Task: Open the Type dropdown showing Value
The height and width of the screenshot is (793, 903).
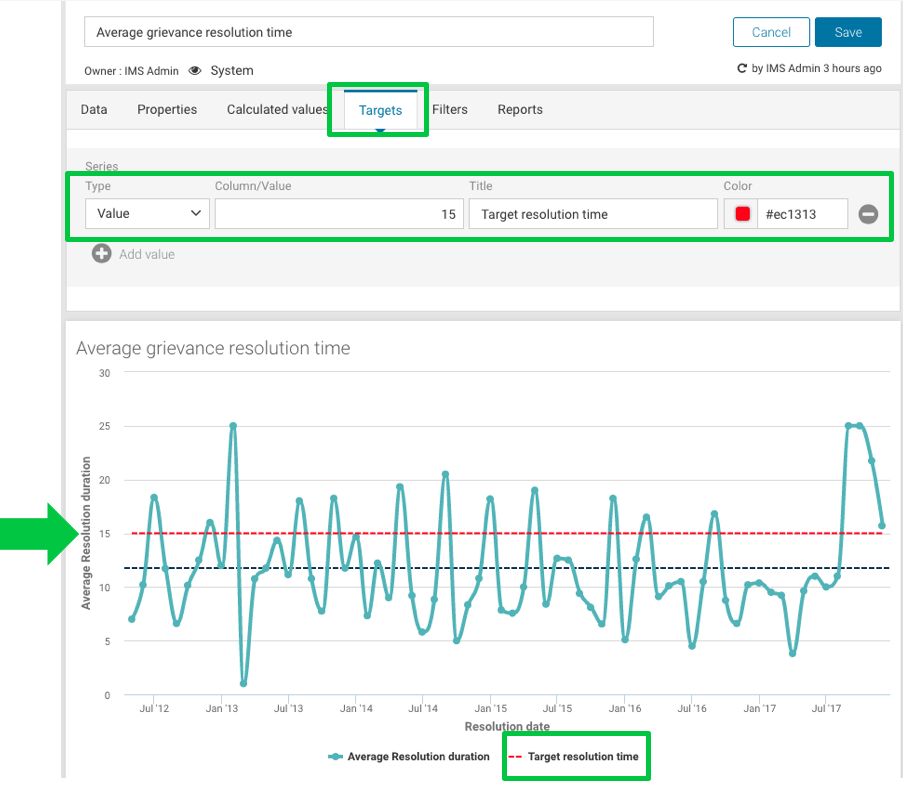Action: 147,213
